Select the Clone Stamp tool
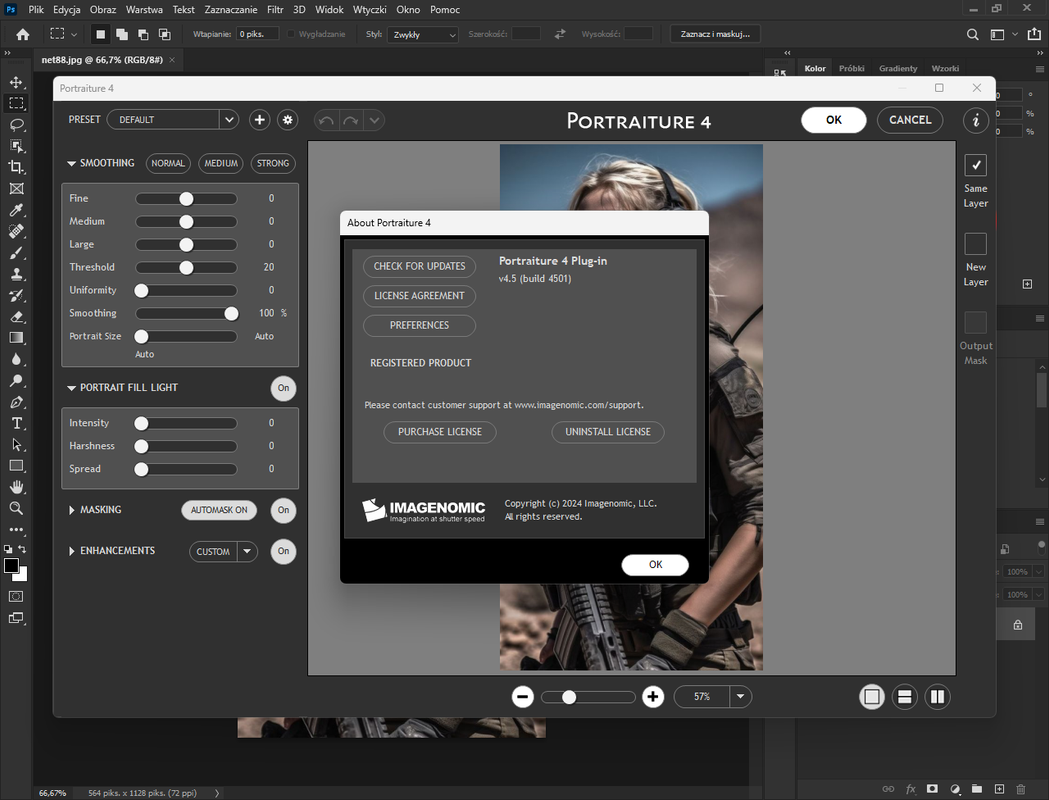 [16, 274]
